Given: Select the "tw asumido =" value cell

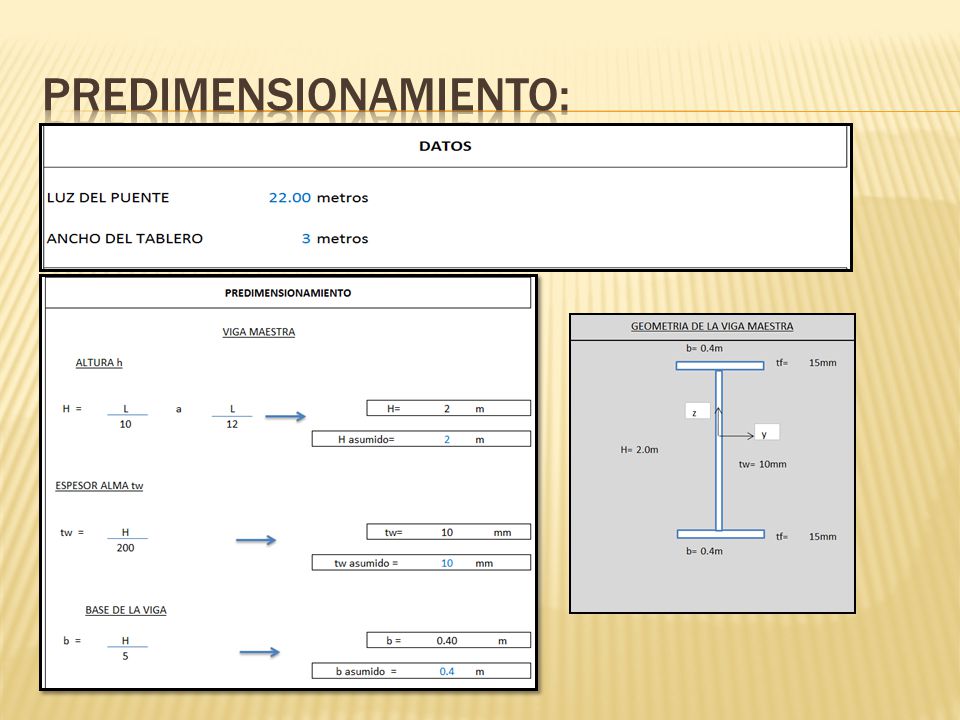Looking at the screenshot, I should point(421,563).
